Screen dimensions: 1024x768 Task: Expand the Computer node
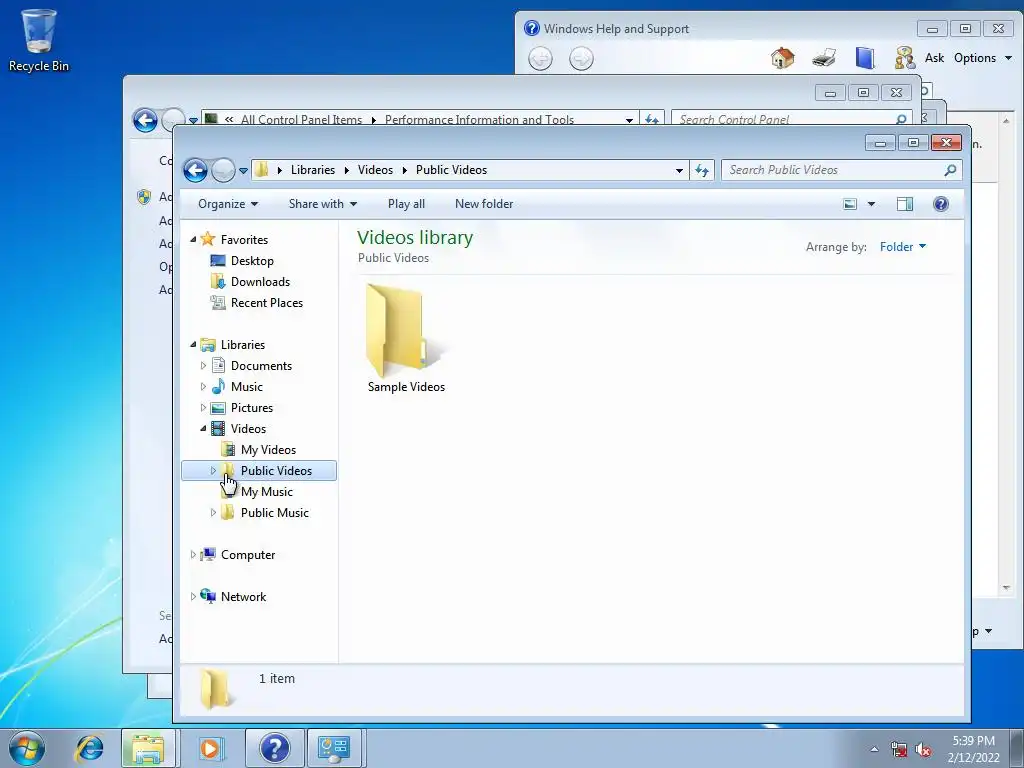point(193,554)
